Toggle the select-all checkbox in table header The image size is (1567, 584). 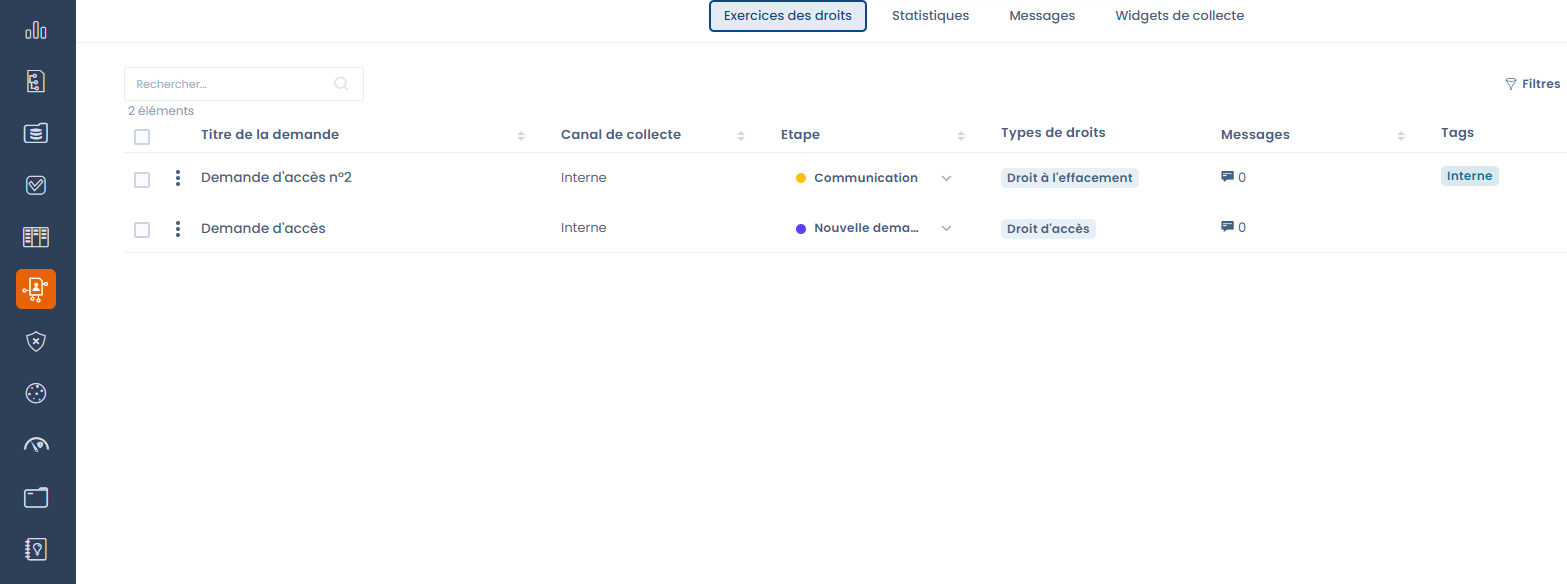point(142,137)
